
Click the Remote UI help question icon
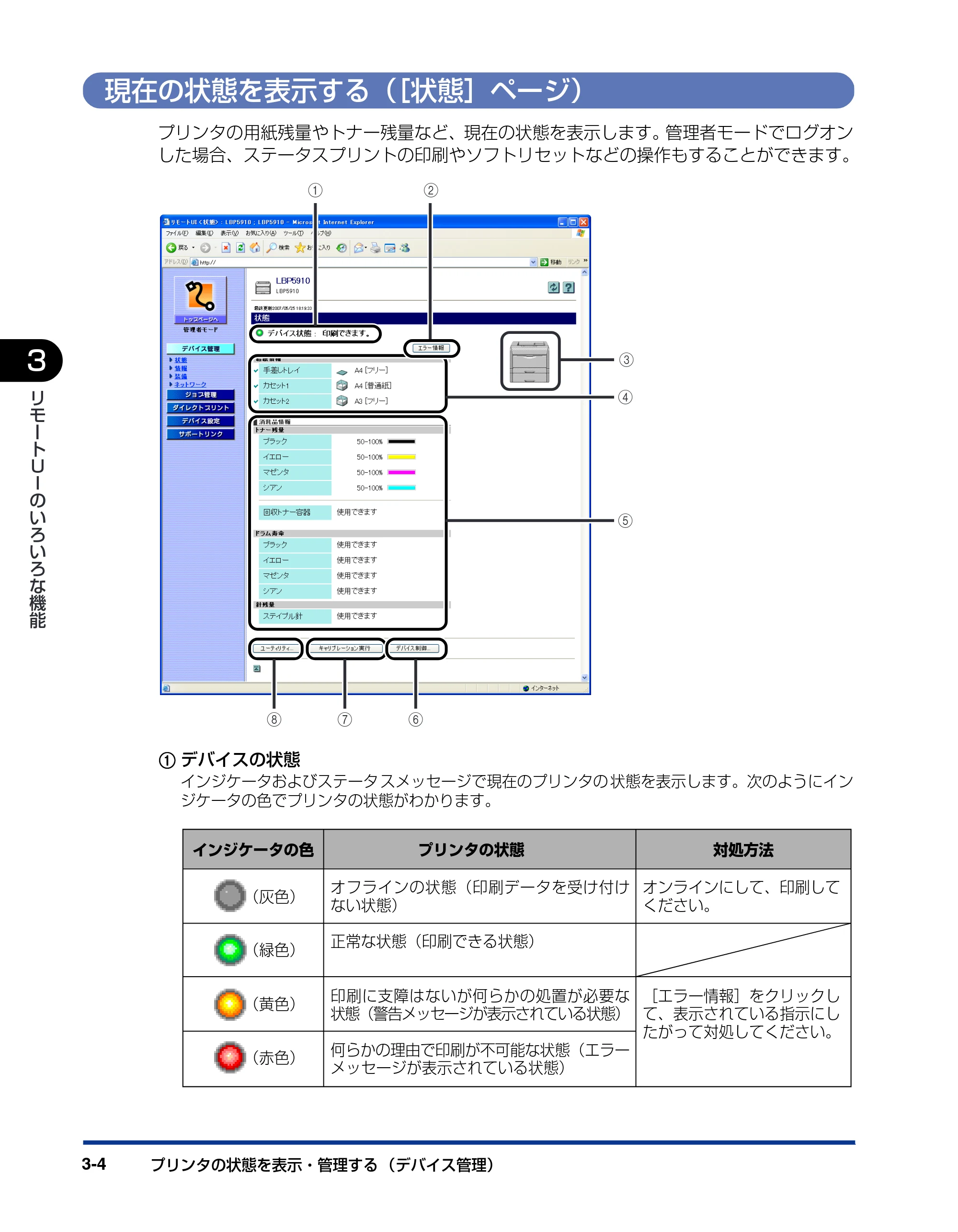coord(569,288)
